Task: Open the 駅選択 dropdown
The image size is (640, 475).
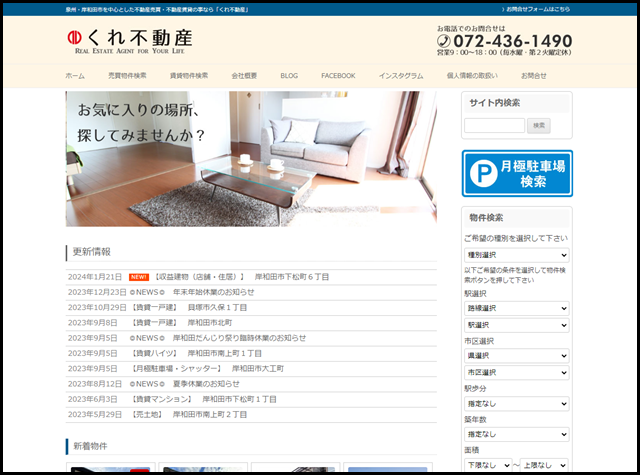Action: 517,325
